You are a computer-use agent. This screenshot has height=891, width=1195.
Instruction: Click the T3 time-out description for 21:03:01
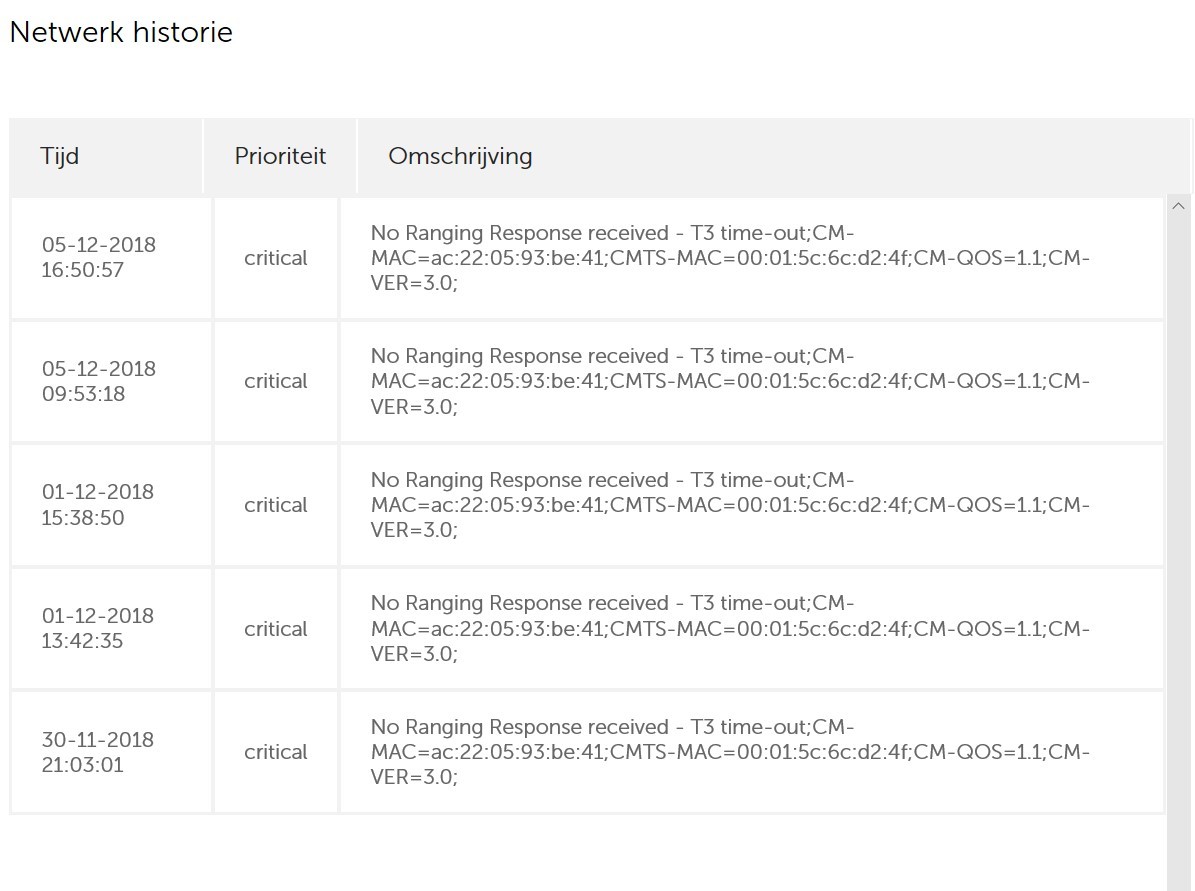(x=730, y=752)
